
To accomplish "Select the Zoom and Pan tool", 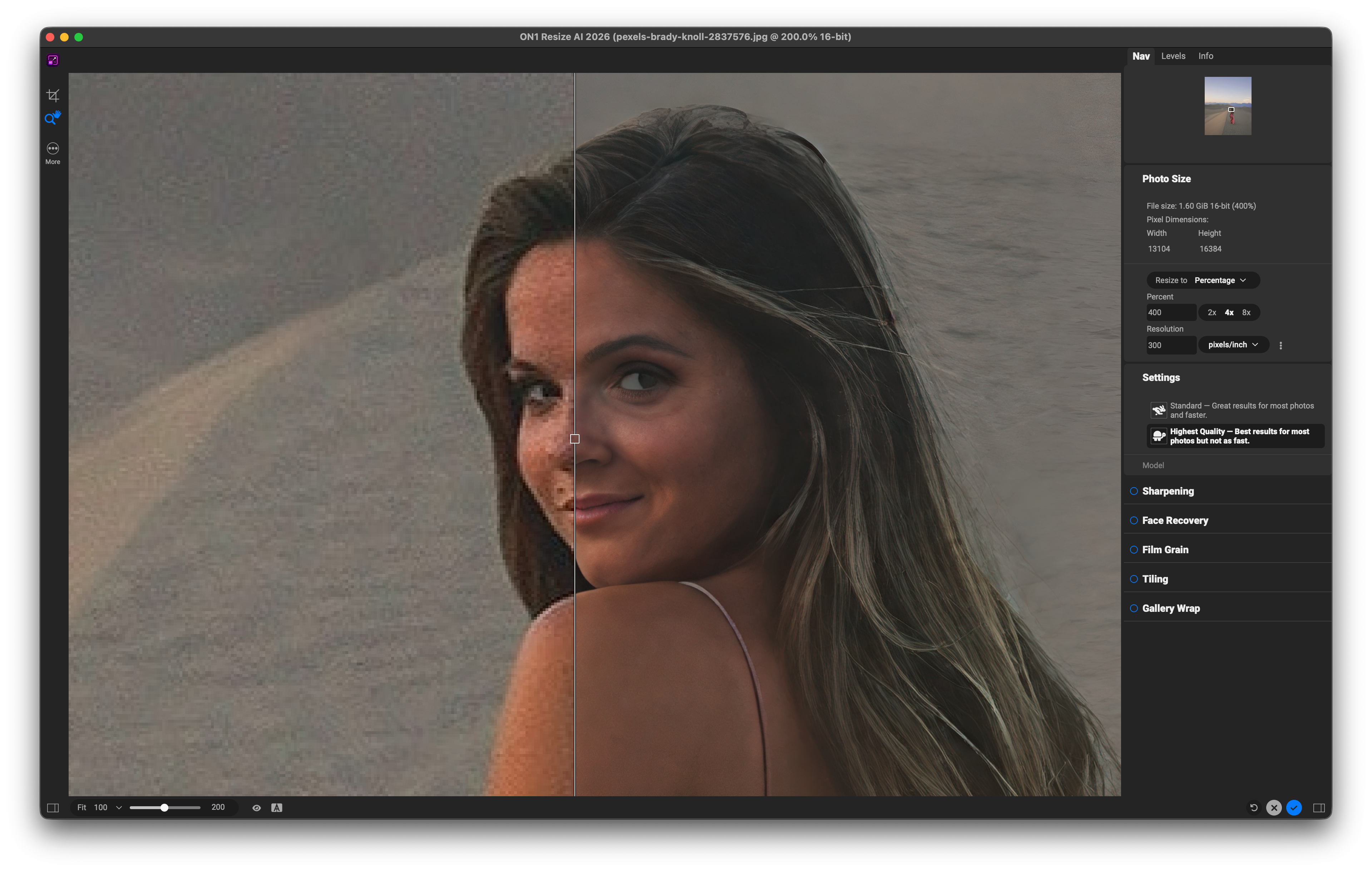I will [x=53, y=118].
